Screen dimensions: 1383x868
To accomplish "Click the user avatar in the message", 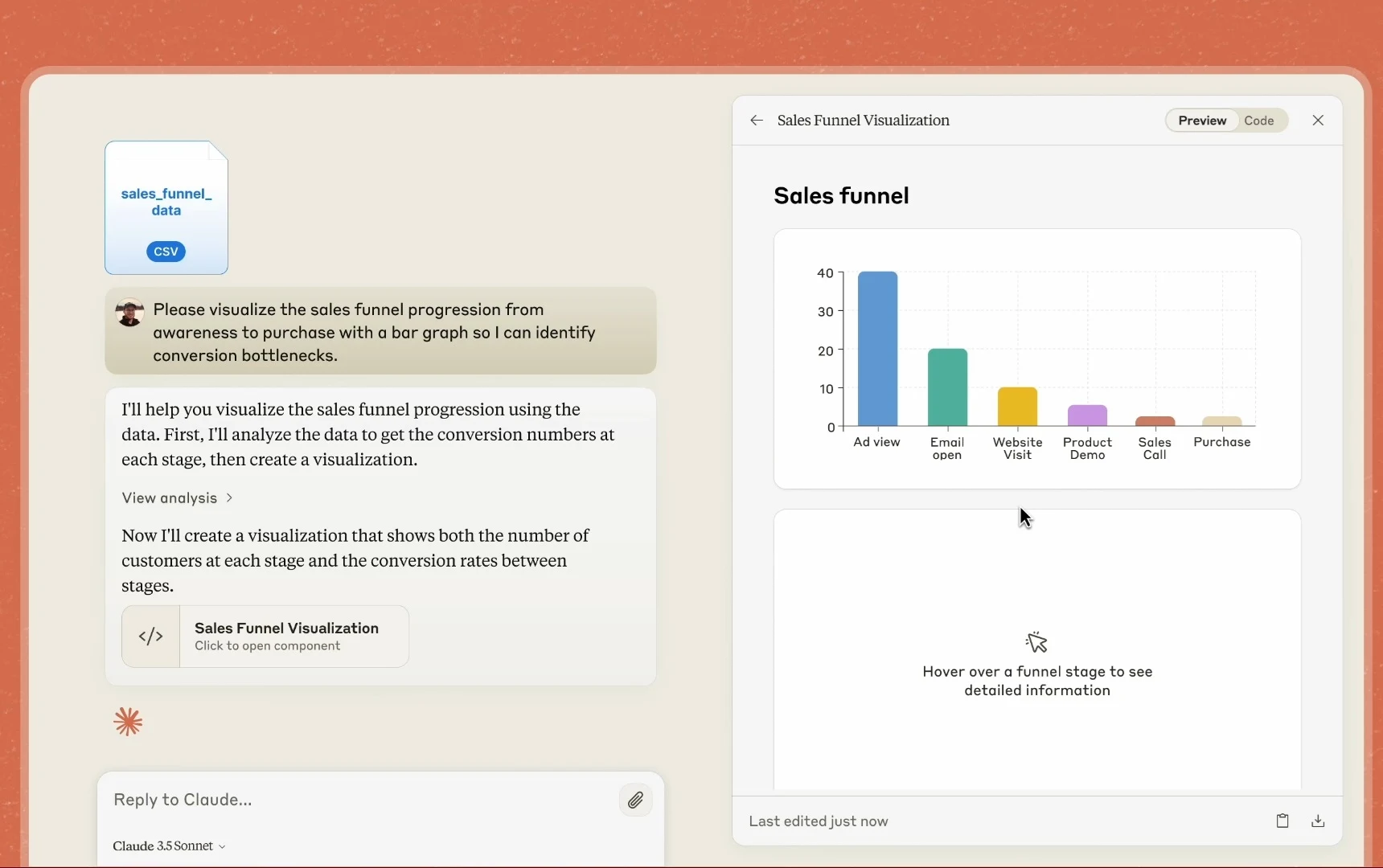I will tap(129, 313).
